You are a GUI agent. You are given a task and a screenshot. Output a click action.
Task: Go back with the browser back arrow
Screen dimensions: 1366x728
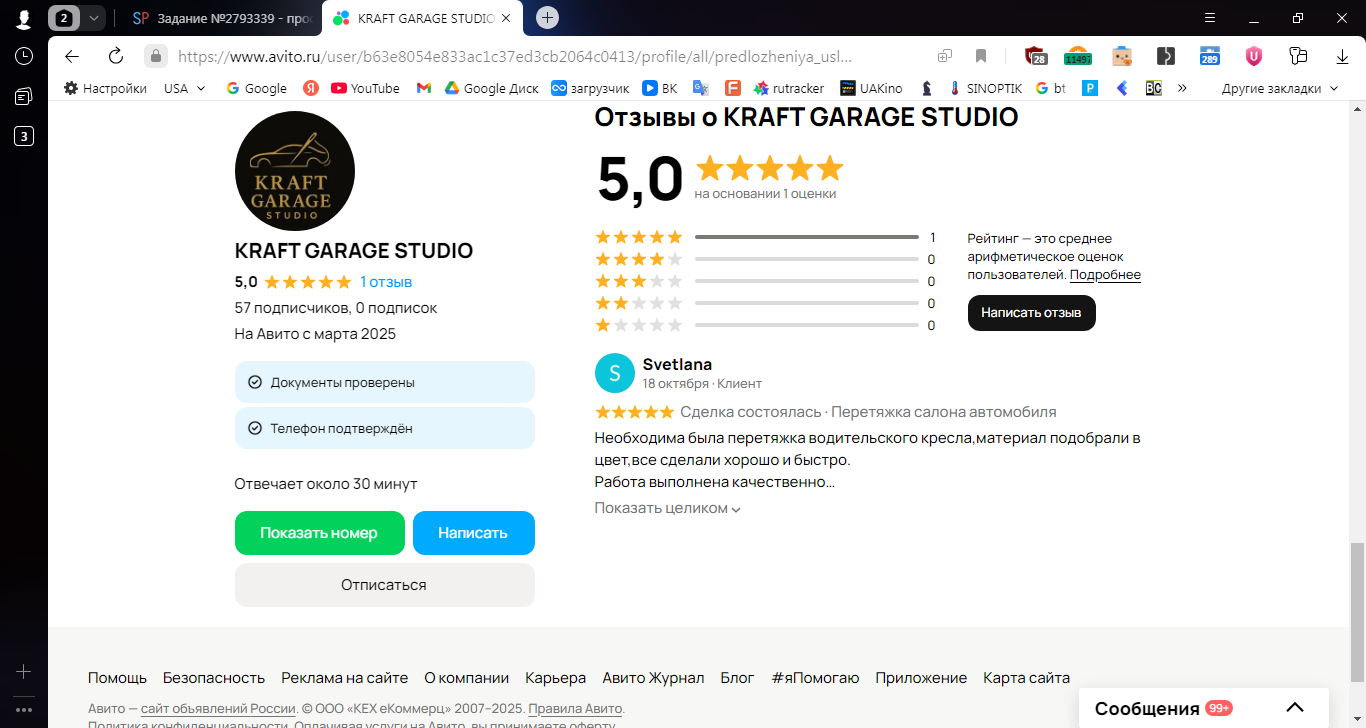(71, 56)
